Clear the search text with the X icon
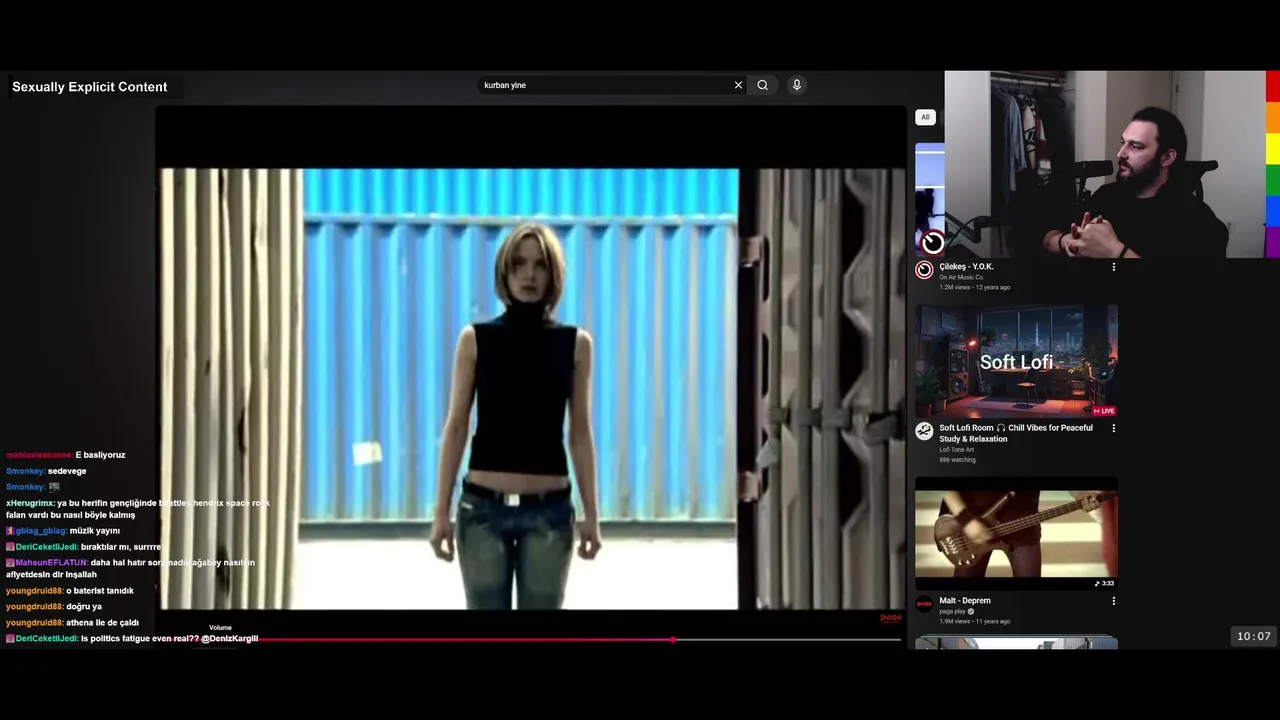The image size is (1280, 720). click(x=738, y=85)
